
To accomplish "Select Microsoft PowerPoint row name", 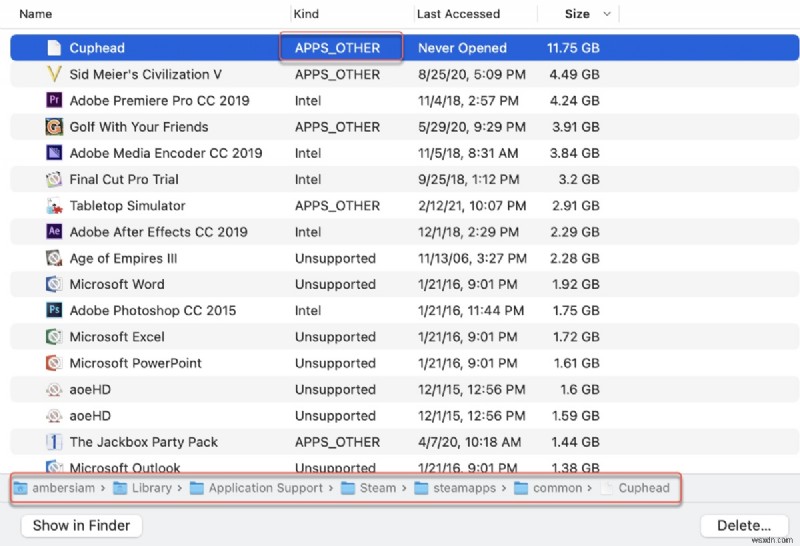I will 135,363.
